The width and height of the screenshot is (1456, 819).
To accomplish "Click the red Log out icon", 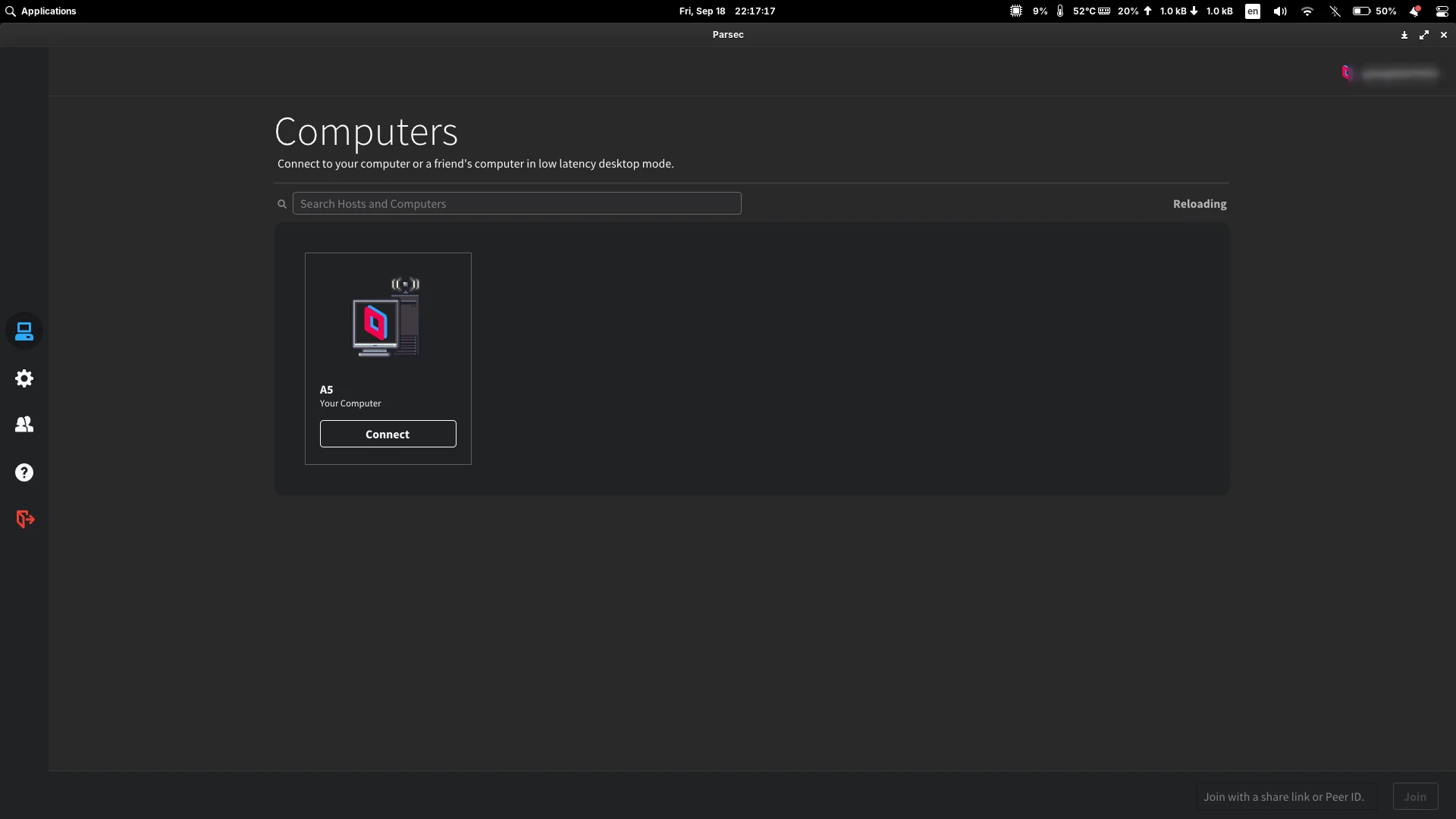I will pos(25,519).
